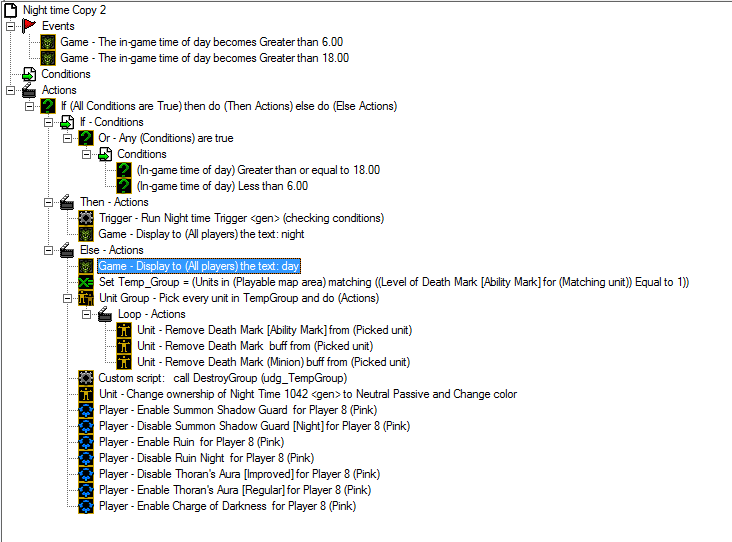Click the player icon of 'Enable Summon Shadow Guard'
732x542 pixels.
pos(86,410)
